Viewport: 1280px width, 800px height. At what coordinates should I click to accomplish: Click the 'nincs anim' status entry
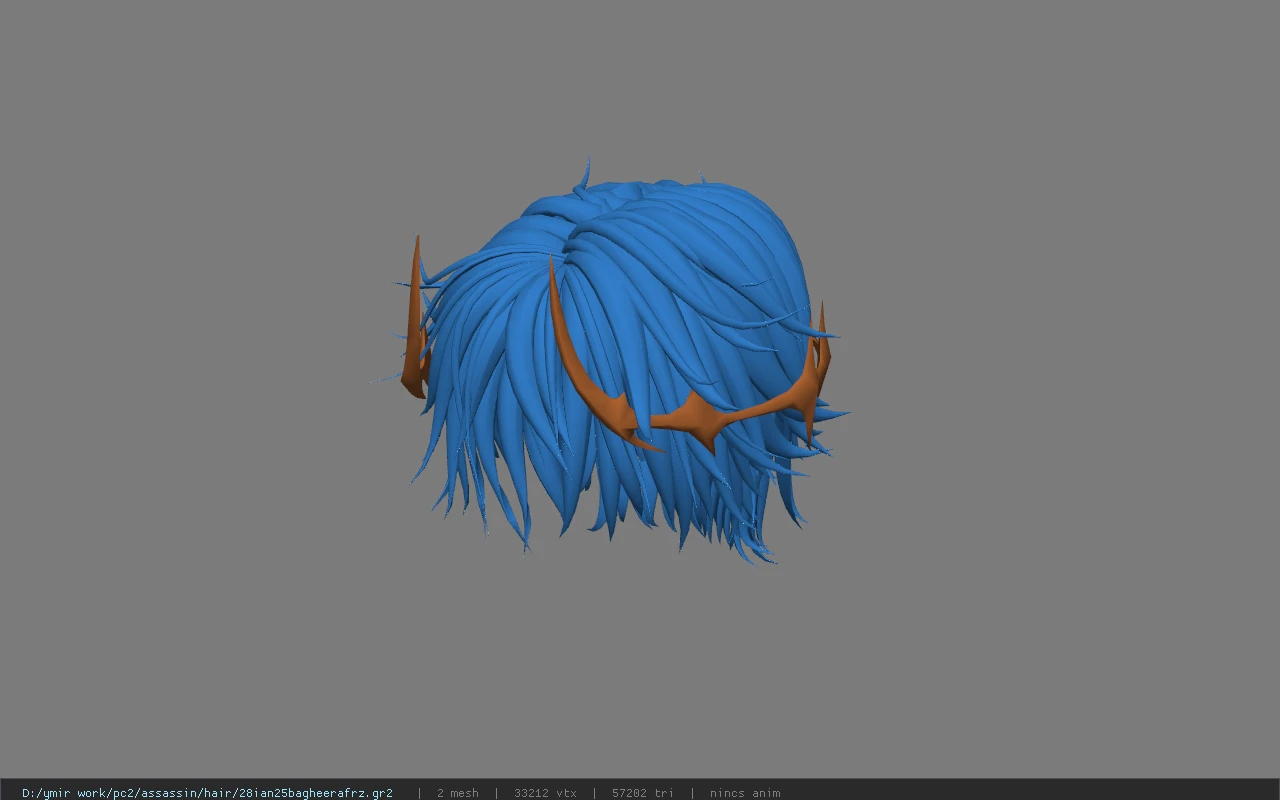[x=745, y=793]
